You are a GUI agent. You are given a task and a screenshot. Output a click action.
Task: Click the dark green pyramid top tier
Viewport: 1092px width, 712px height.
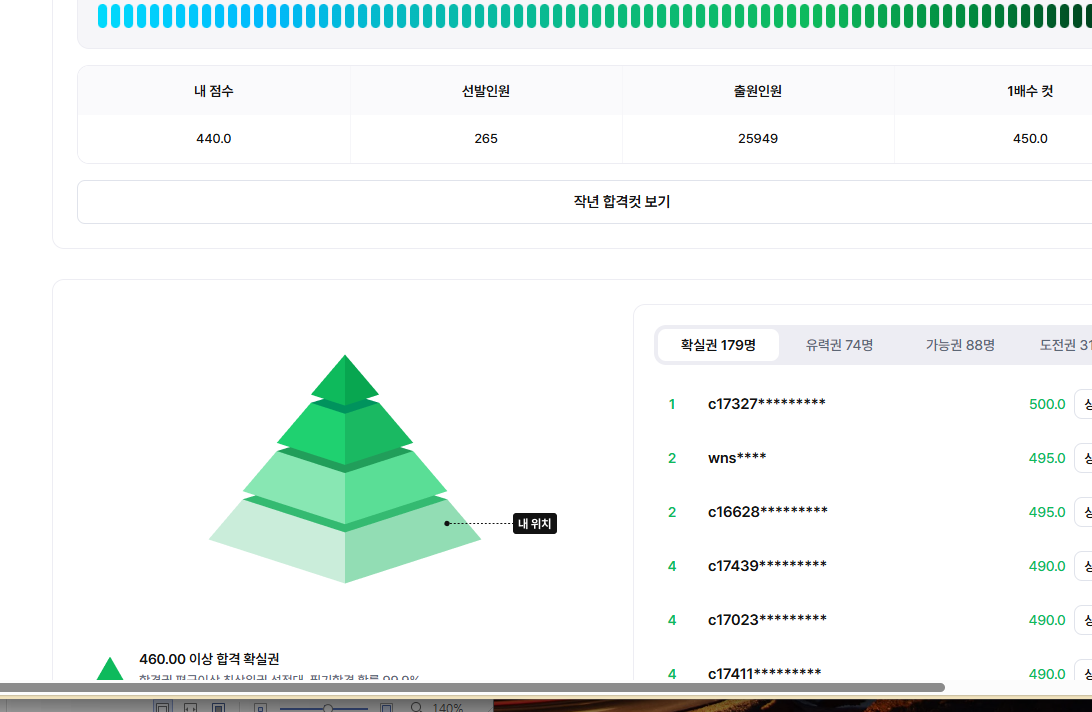point(345,380)
